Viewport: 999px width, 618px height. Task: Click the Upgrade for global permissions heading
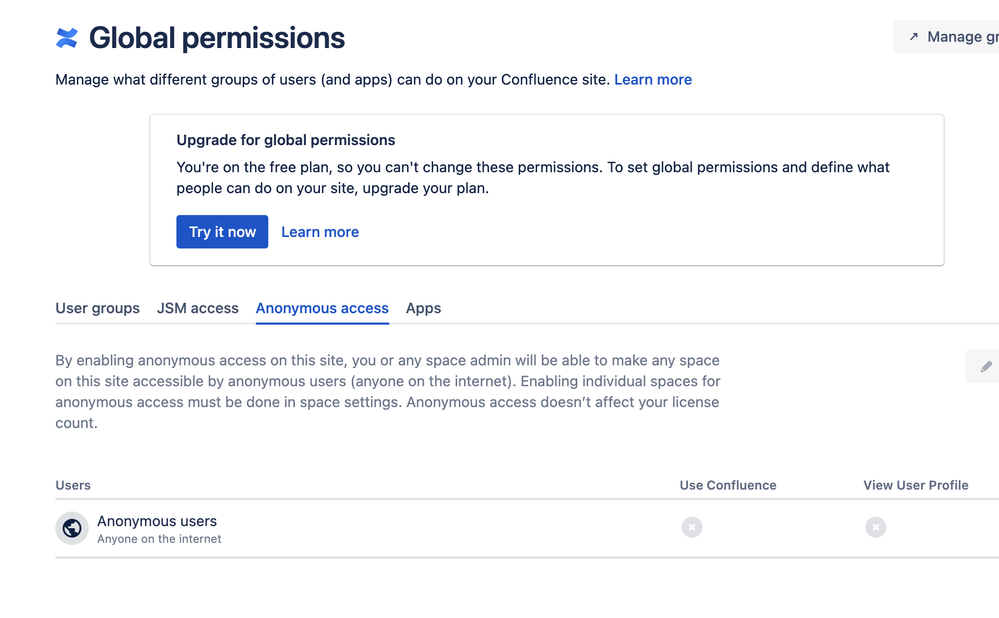[286, 140]
